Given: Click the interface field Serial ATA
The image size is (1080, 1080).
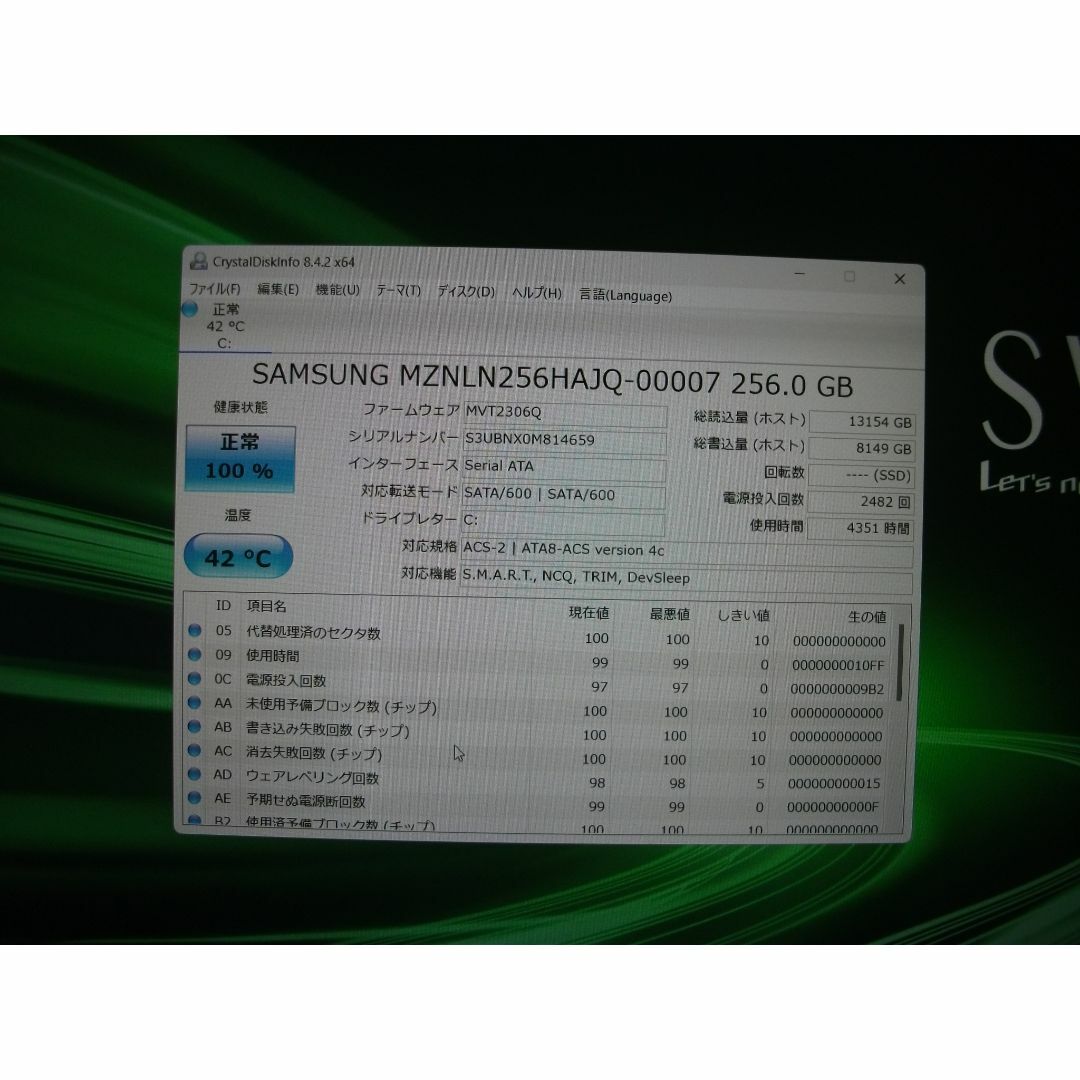Looking at the screenshot, I should 564,468.
